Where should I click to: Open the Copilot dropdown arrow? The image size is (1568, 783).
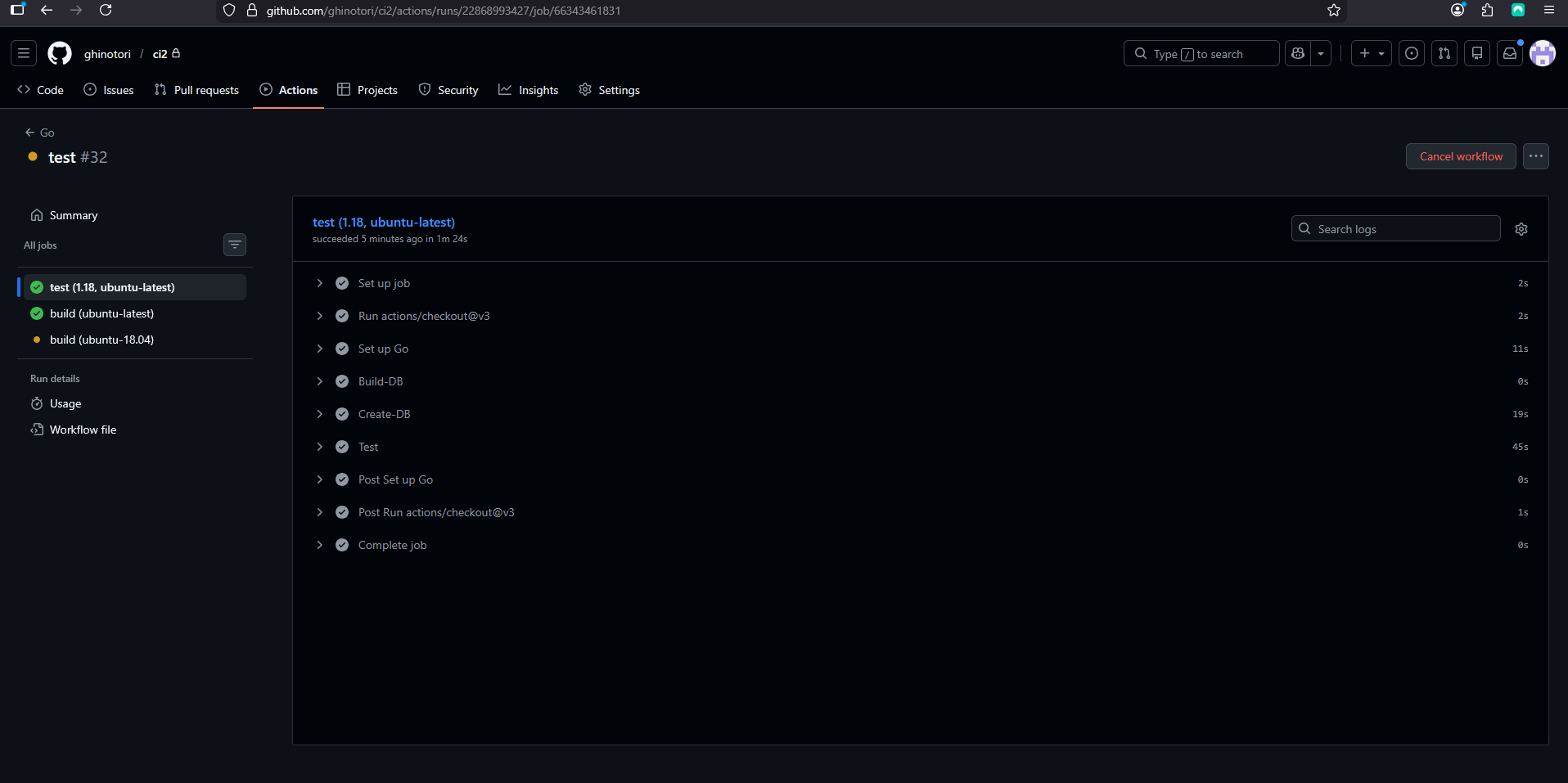1321,54
